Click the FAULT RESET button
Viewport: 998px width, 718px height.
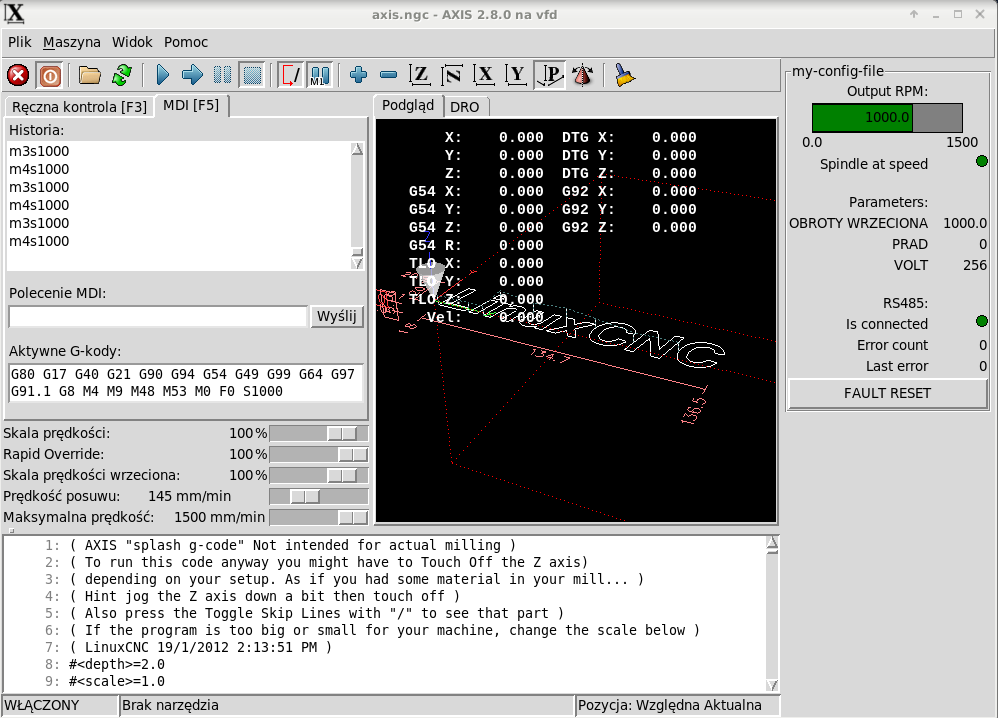point(887,393)
